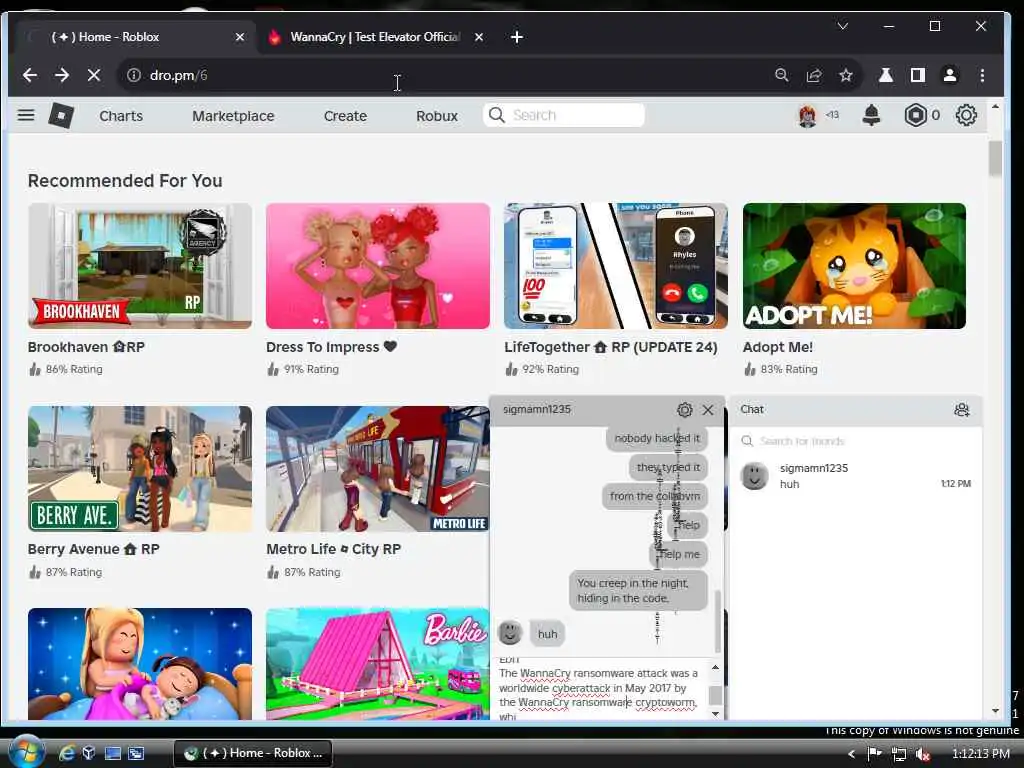Click the page vertical scrollbar thumb
The height and width of the screenshot is (768, 1024).
click(995, 159)
